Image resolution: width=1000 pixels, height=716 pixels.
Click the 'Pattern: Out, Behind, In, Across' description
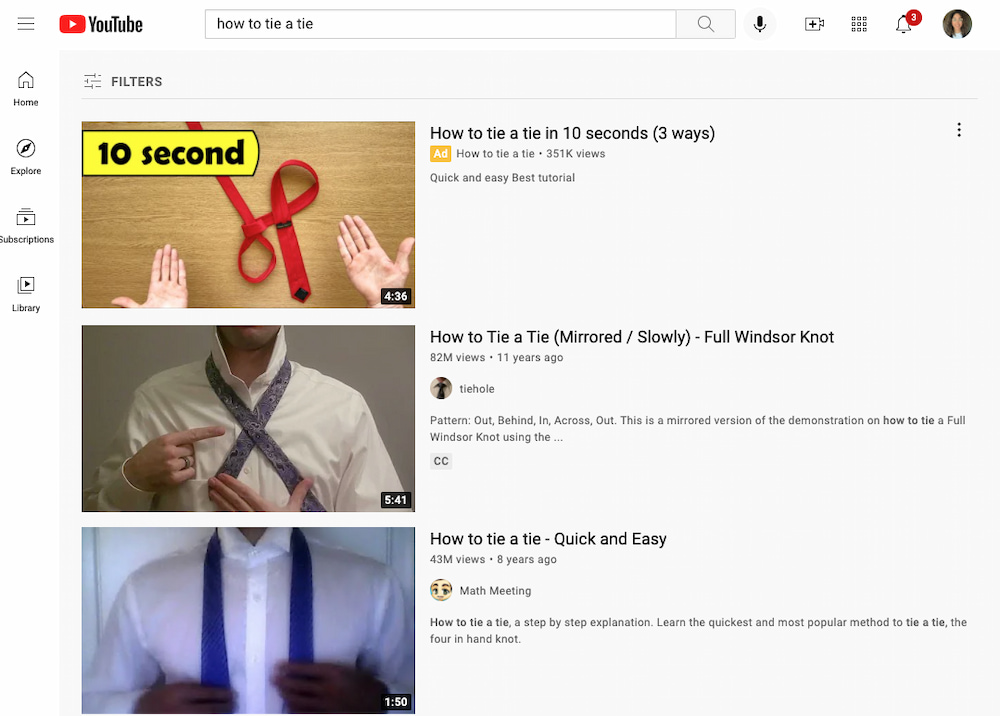[698, 428]
